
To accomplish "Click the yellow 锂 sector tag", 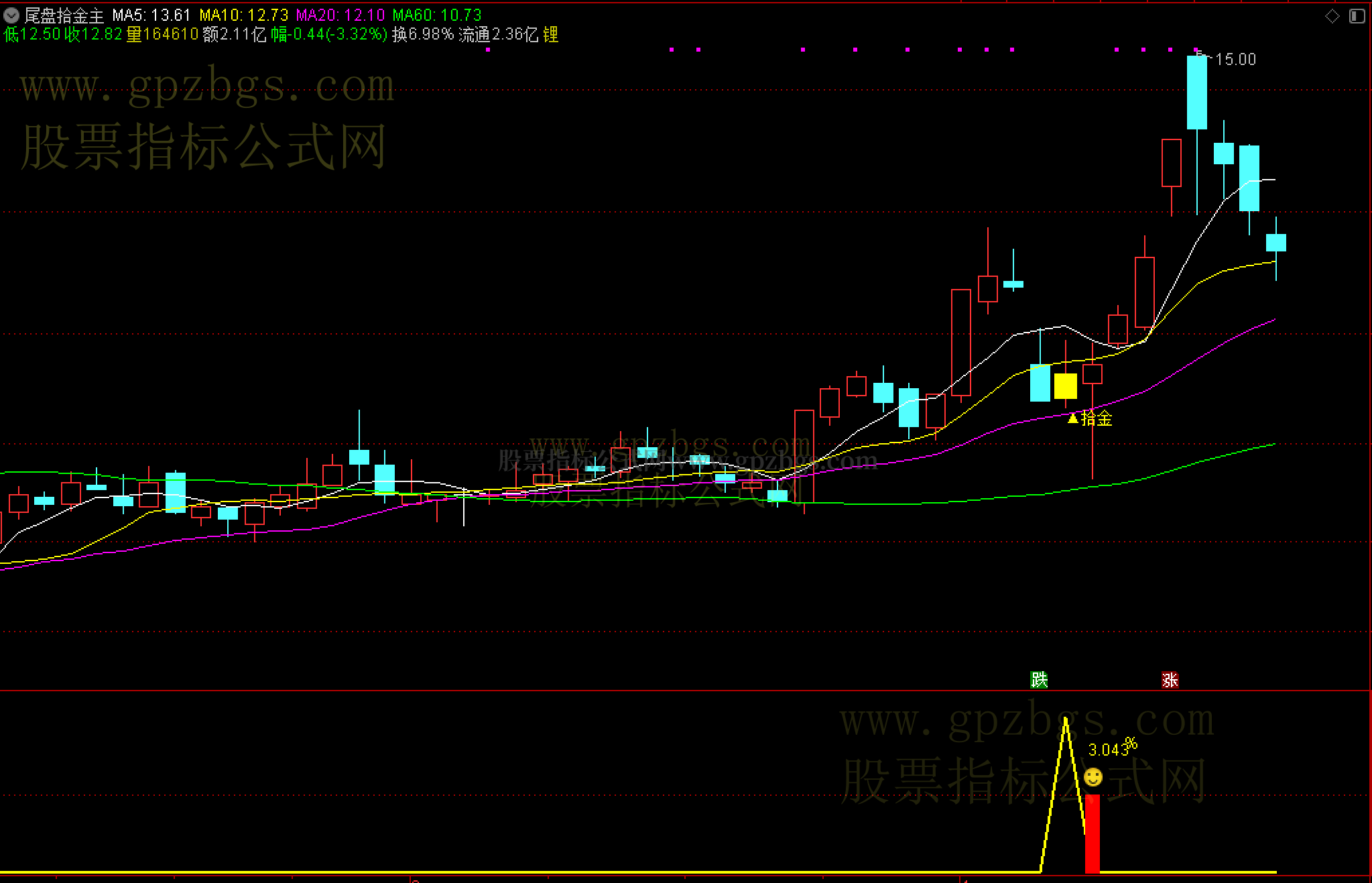I will (550, 34).
